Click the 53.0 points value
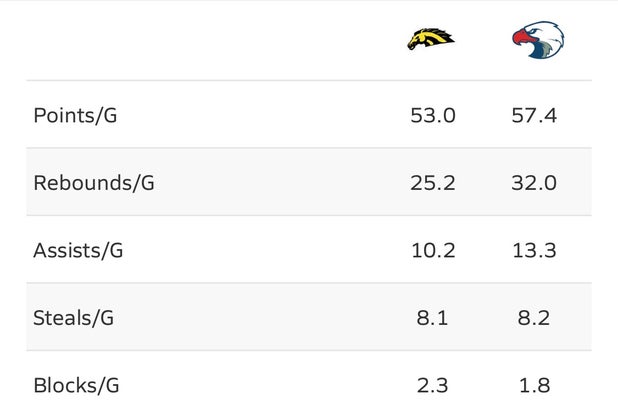The height and width of the screenshot is (416, 618). coord(433,116)
